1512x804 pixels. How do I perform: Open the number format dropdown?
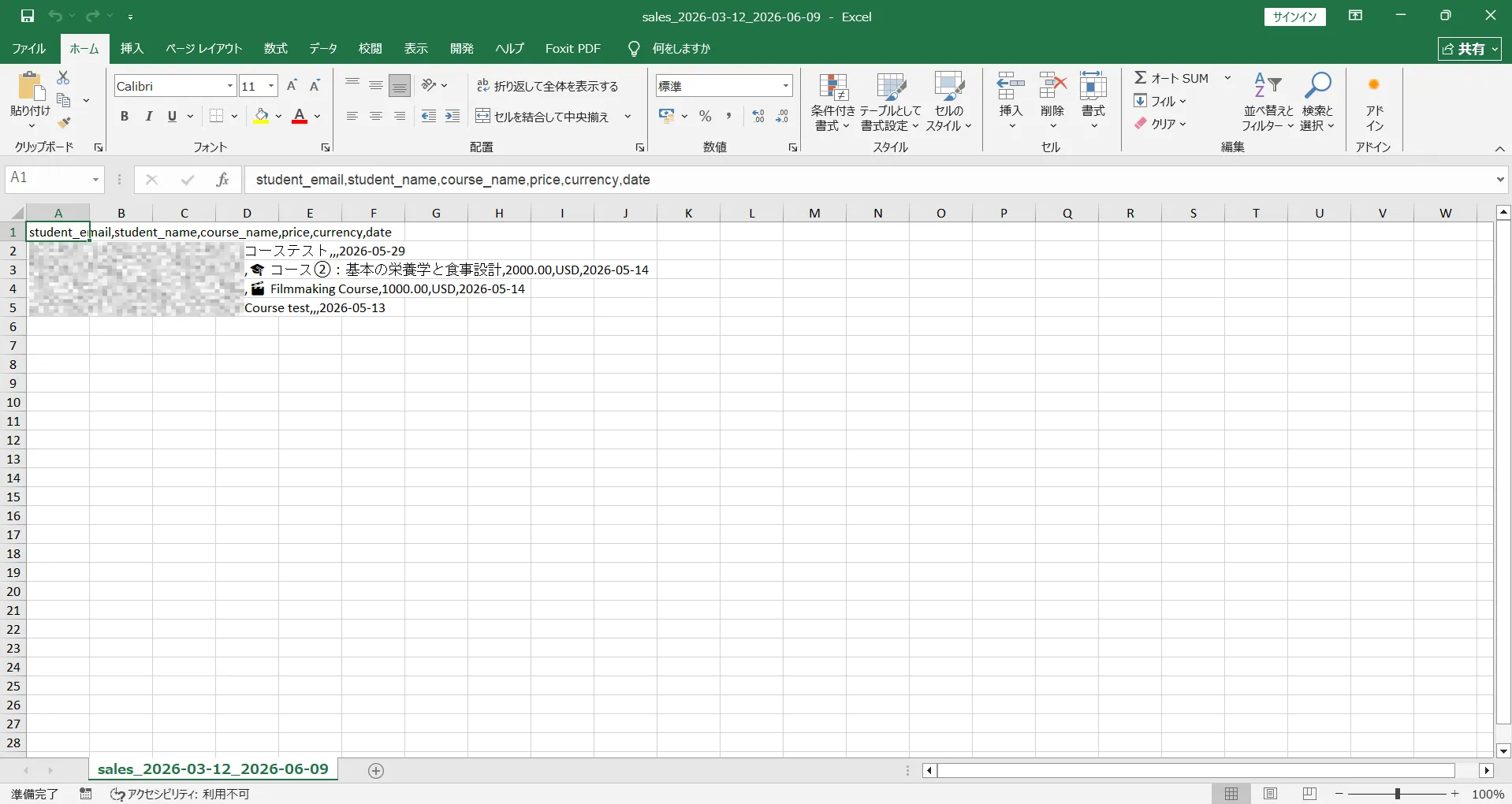786,86
